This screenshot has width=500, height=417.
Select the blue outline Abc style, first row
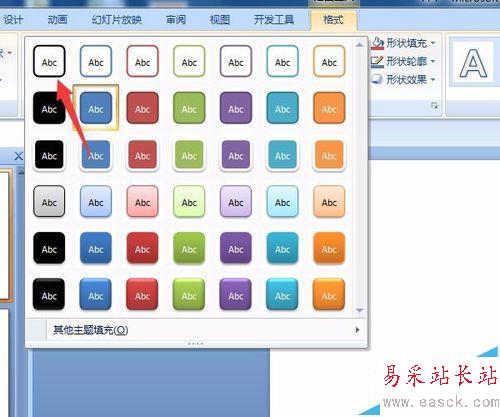point(96,61)
